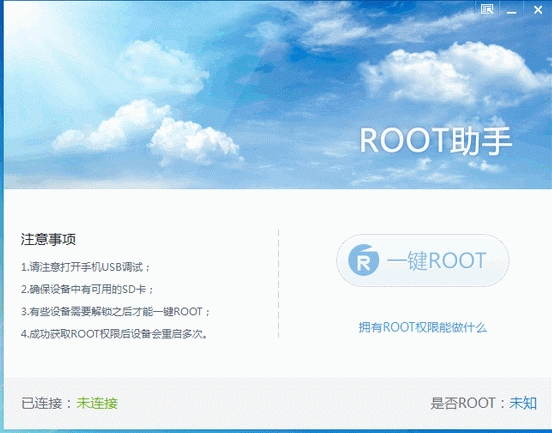The height and width of the screenshot is (433, 552).
Task: Select the note about 解锁之后才能一键ROOT
Action: pyautogui.click(x=115, y=312)
